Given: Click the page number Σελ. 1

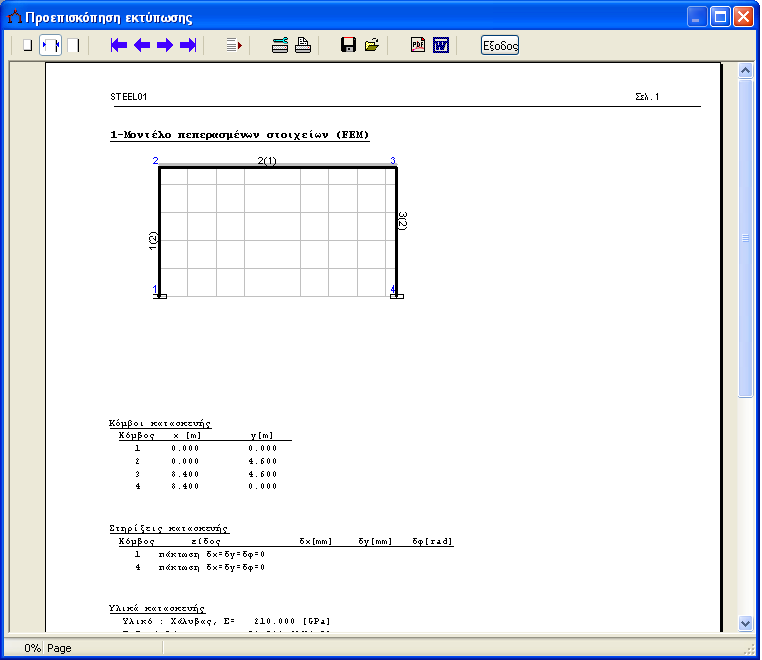Looking at the screenshot, I should click(x=647, y=97).
